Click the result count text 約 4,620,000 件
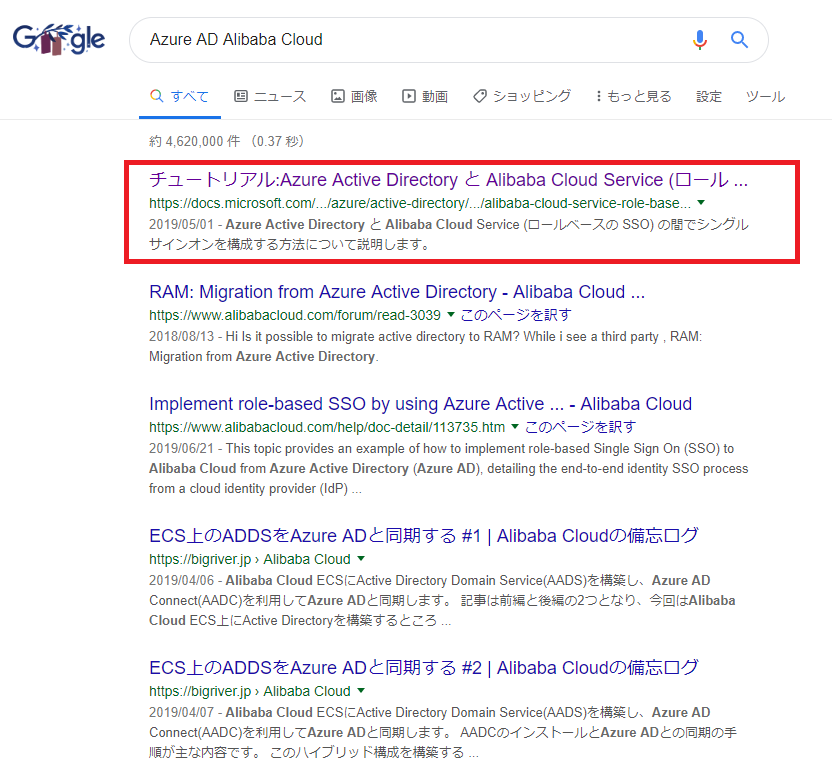The image size is (832, 765). tap(226, 141)
